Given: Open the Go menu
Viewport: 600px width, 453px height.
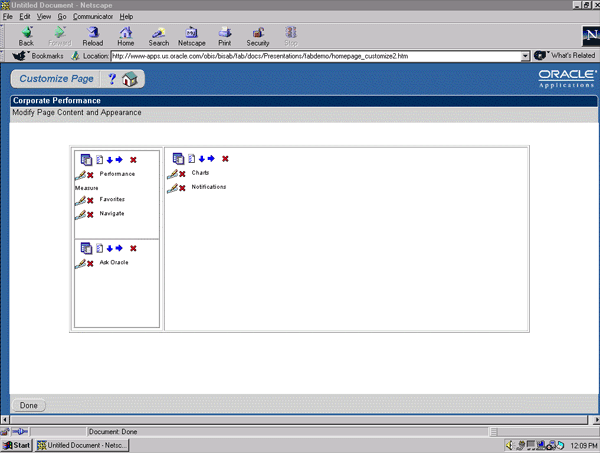Looking at the screenshot, I should [62, 16].
